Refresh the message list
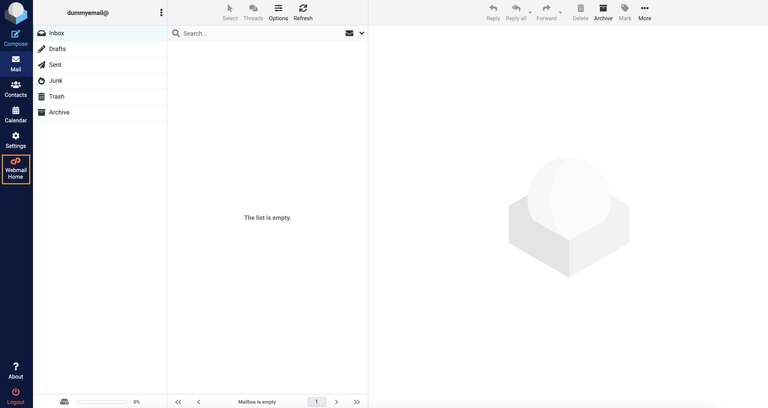 pyautogui.click(x=303, y=13)
